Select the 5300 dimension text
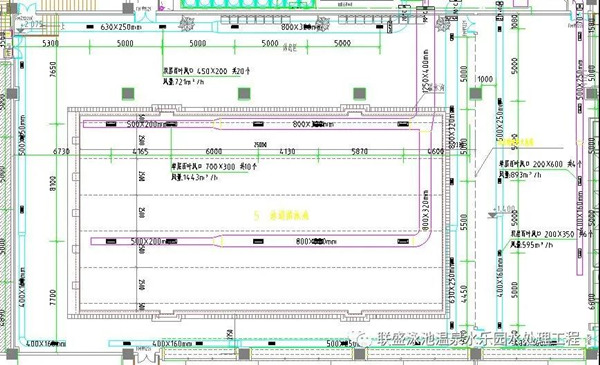600x365 pixels. point(51,43)
